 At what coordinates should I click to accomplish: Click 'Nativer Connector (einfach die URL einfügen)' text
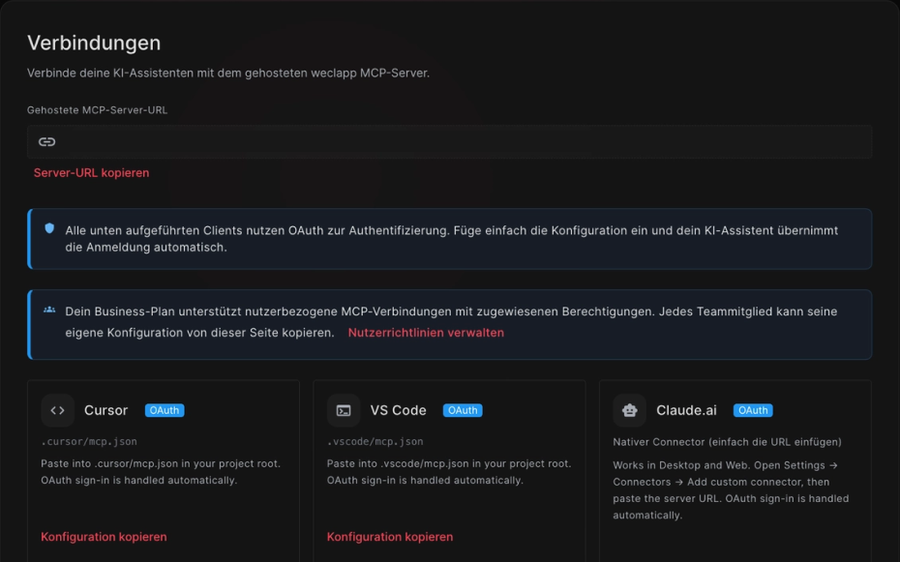click(x=727, y=442)
